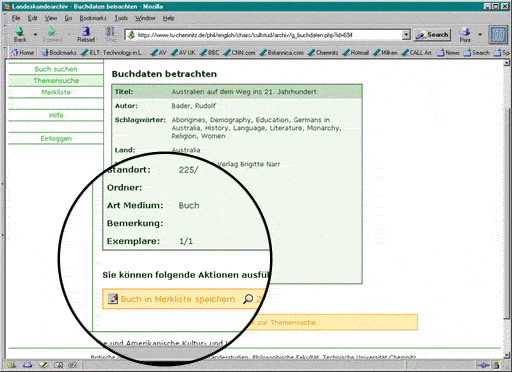This screenshot has height=372, width=512.
Task: Open Merkliste in the sidebar
Action: [56, 92]
